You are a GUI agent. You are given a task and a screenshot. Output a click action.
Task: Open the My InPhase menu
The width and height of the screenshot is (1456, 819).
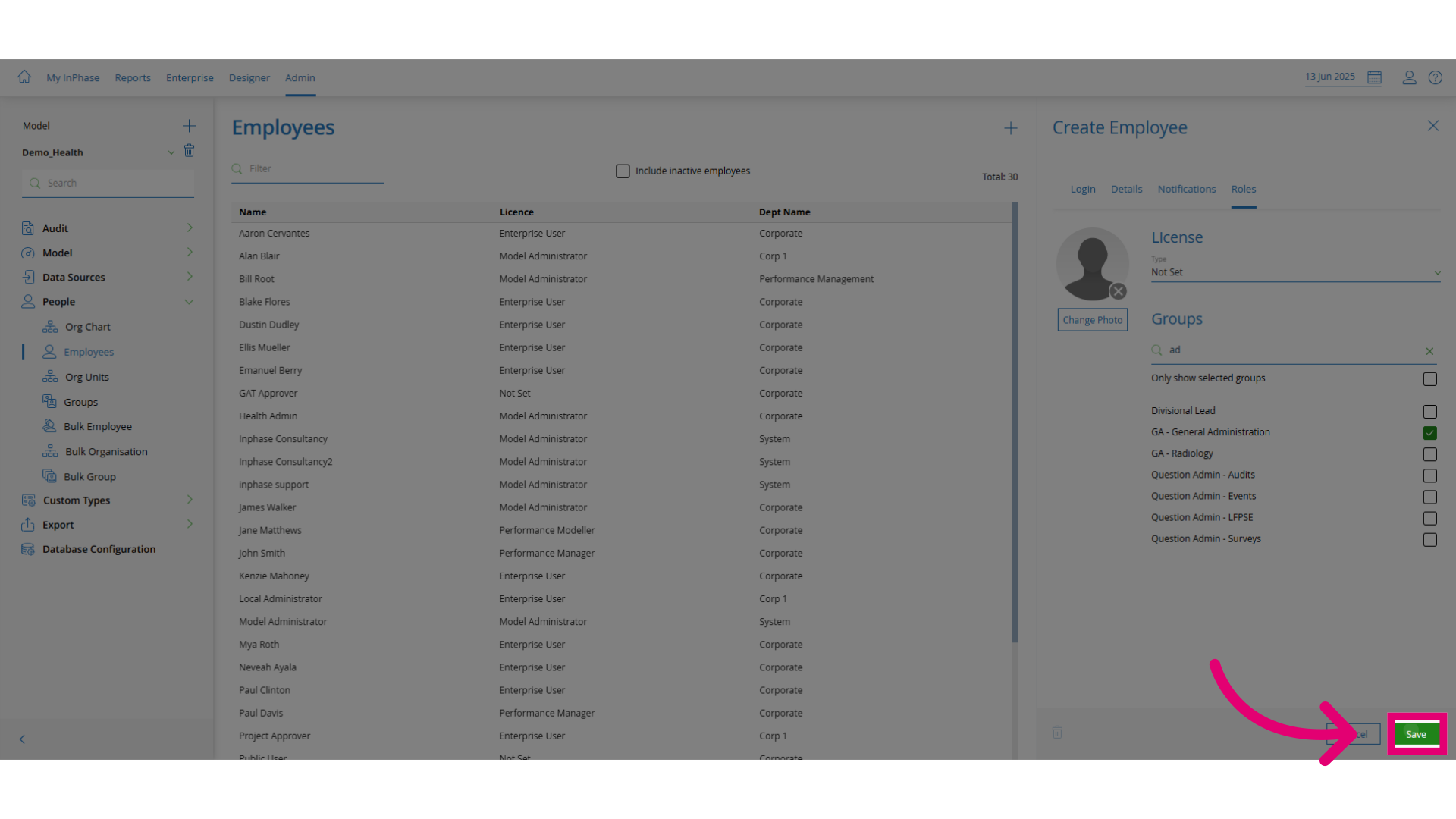[x=73, y=77]
